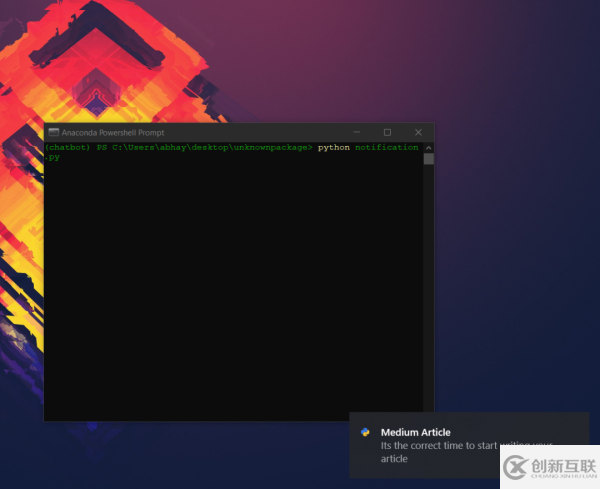This screenshot has width=600, height=489.
Task: Close the Anaconda Powershell Prompt window
Action: coord(418,132)
